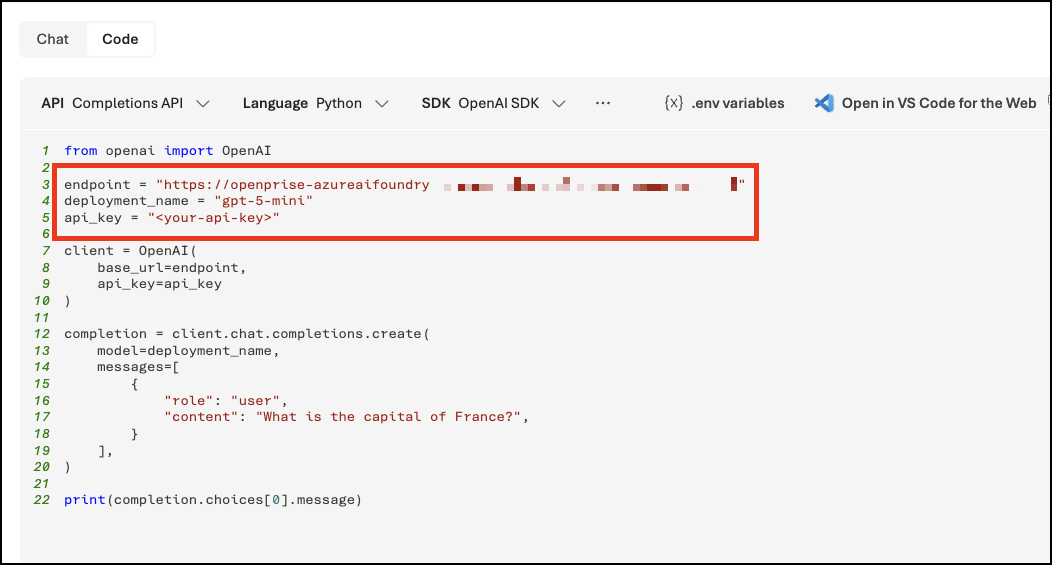
Task: Click the "What is the capital of France?" string
Action: coord(388,417)
